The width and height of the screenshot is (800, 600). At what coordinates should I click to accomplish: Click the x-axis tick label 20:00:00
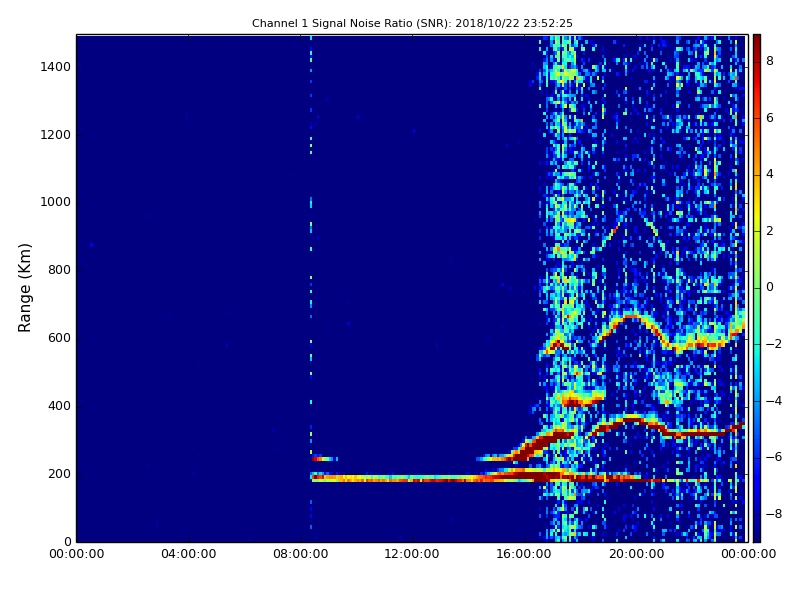pyautogui.click(x=636, y=554)
